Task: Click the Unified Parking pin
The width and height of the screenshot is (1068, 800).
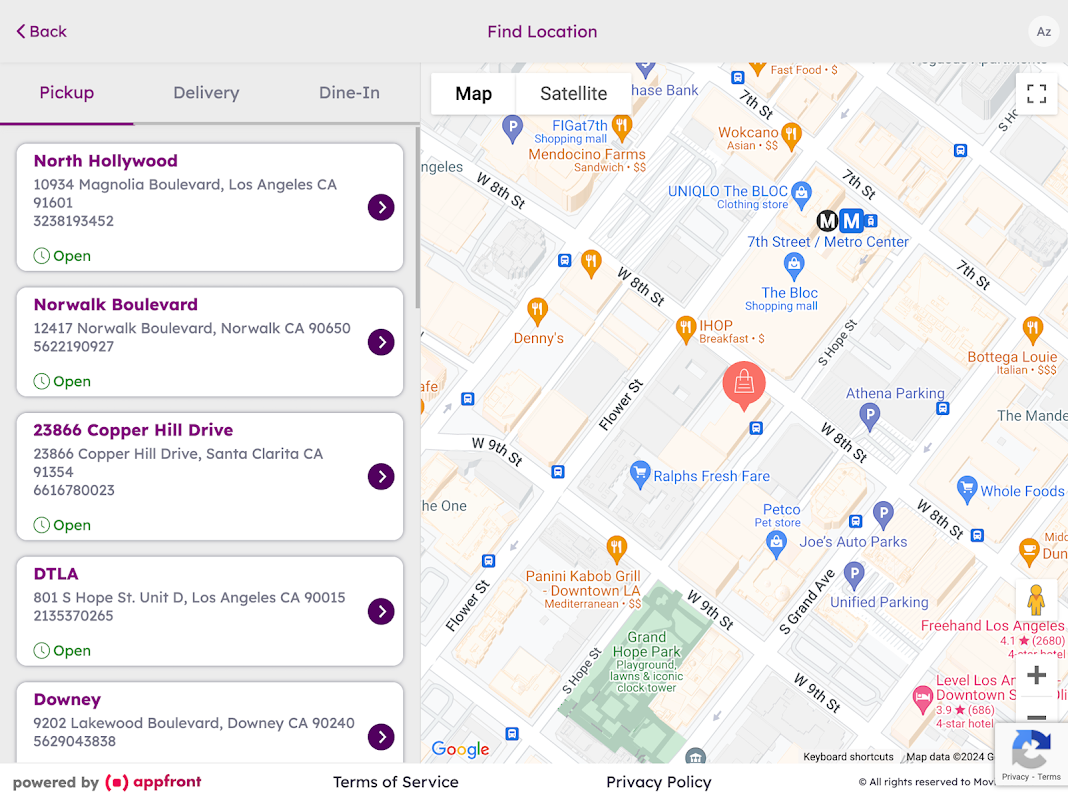Action: (854, 576)
